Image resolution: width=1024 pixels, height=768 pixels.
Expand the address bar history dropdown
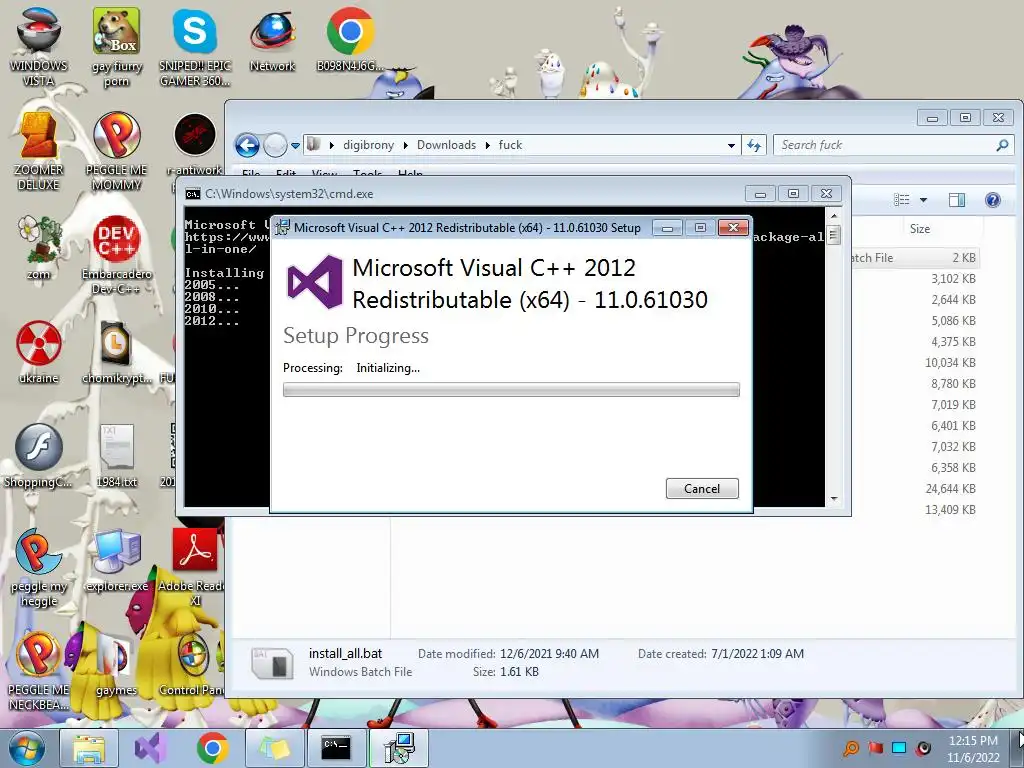coord(731,146)
